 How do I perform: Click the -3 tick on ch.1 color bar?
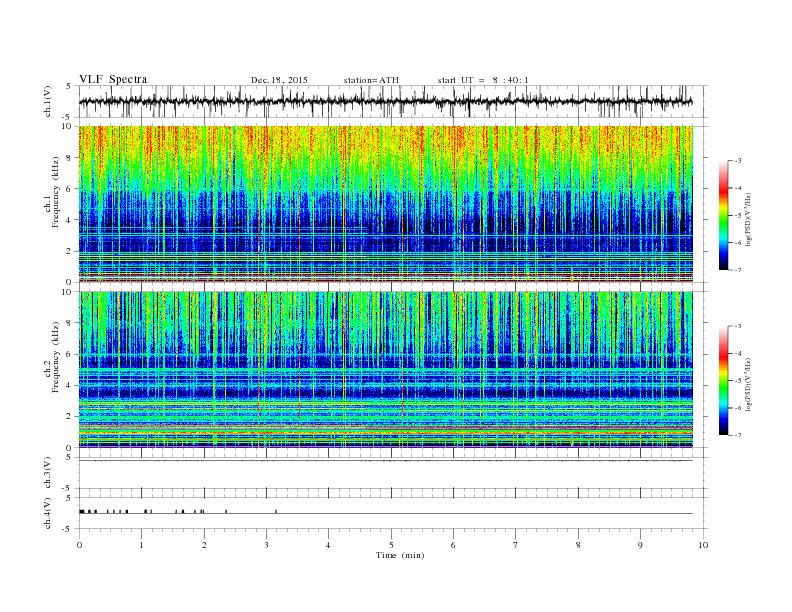[x=738, y=161]
